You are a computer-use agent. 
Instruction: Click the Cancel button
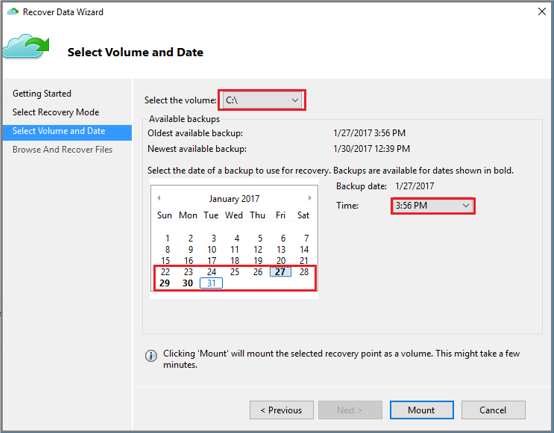point(493,410)
